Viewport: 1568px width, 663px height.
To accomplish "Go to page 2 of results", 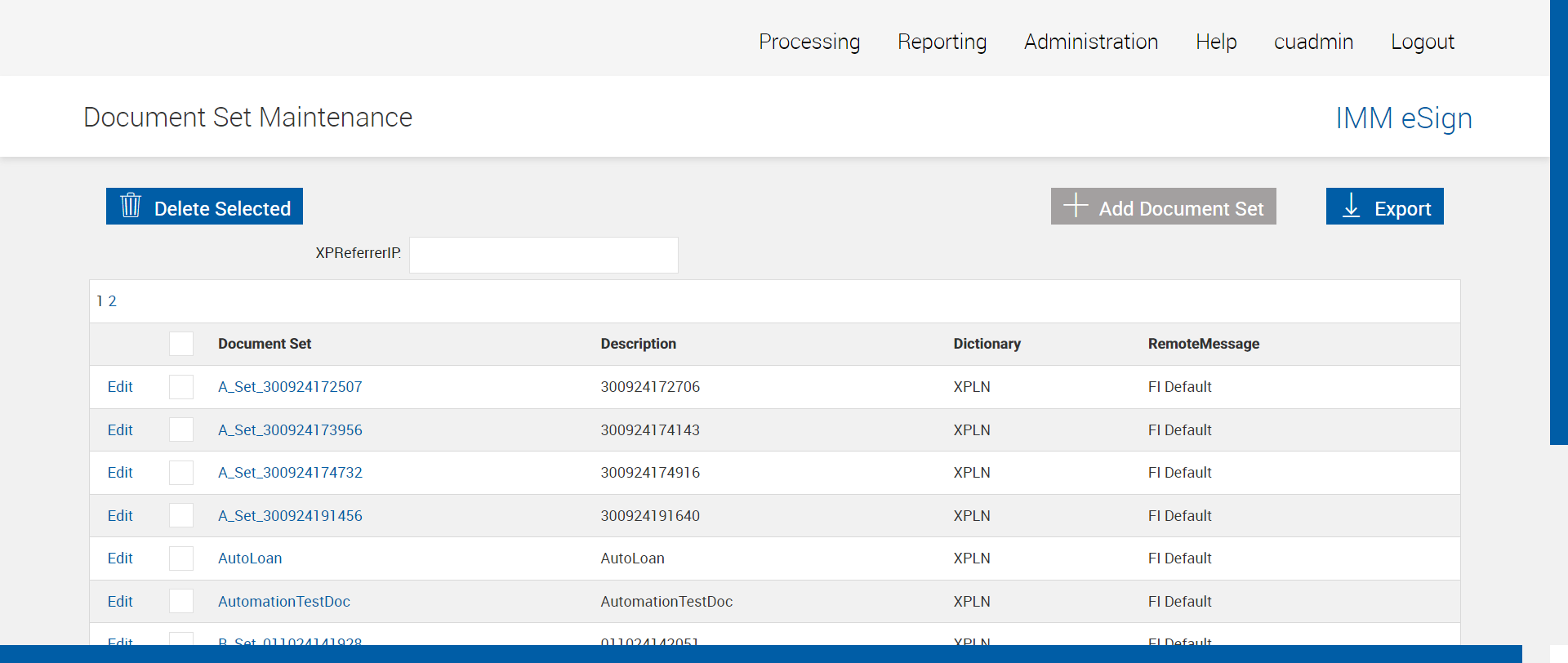I will point(113,301).
